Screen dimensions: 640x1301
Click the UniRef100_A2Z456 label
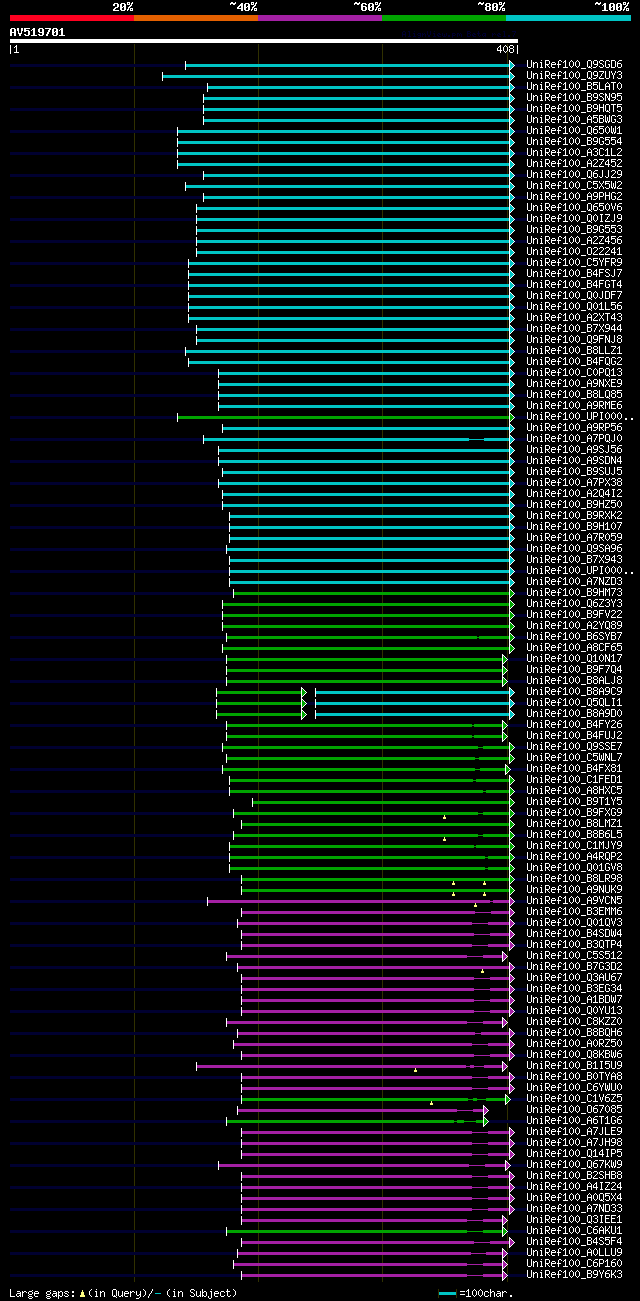point(574,241)
